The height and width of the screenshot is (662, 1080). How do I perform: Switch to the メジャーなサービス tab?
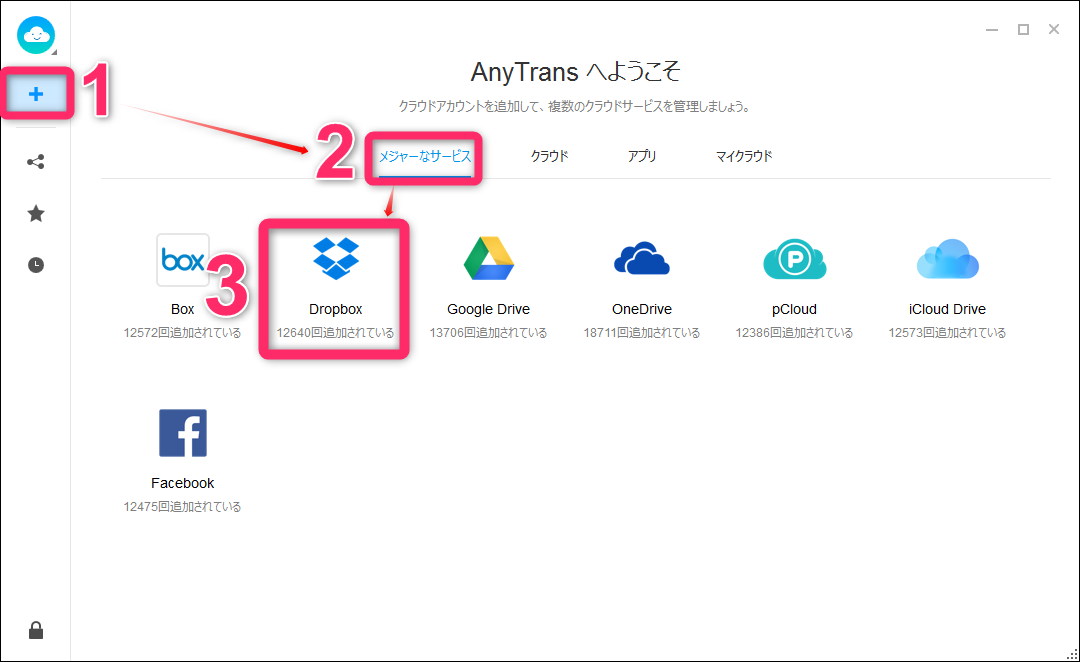[x=425, y=156]
